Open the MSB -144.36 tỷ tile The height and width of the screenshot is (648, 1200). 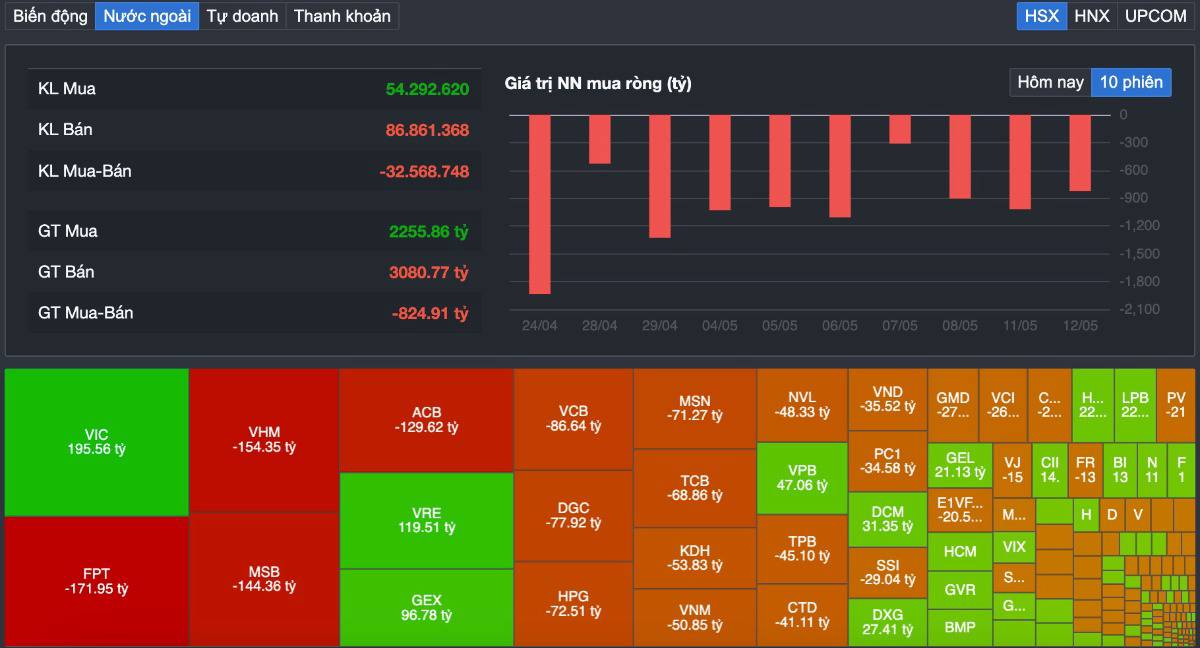(264, 580)
